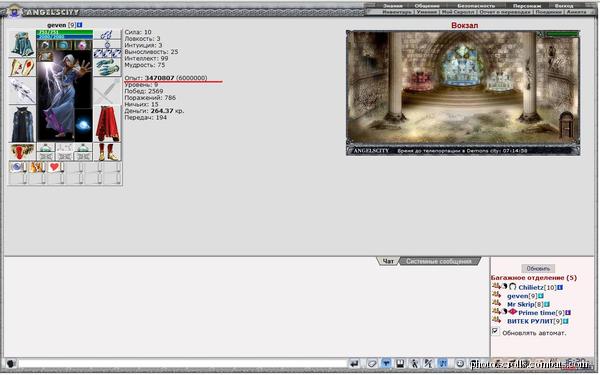Open the 'Общение' top menu
600x375 pixels.
[427, 6]
